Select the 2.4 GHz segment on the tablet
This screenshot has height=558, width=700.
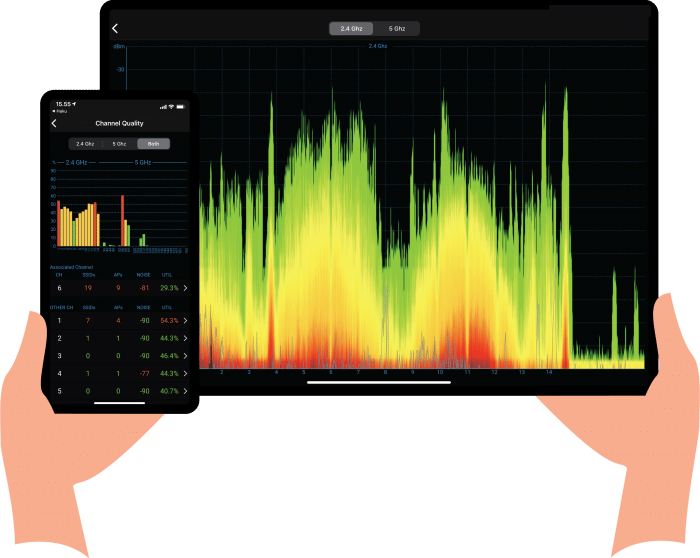point(351,29)
